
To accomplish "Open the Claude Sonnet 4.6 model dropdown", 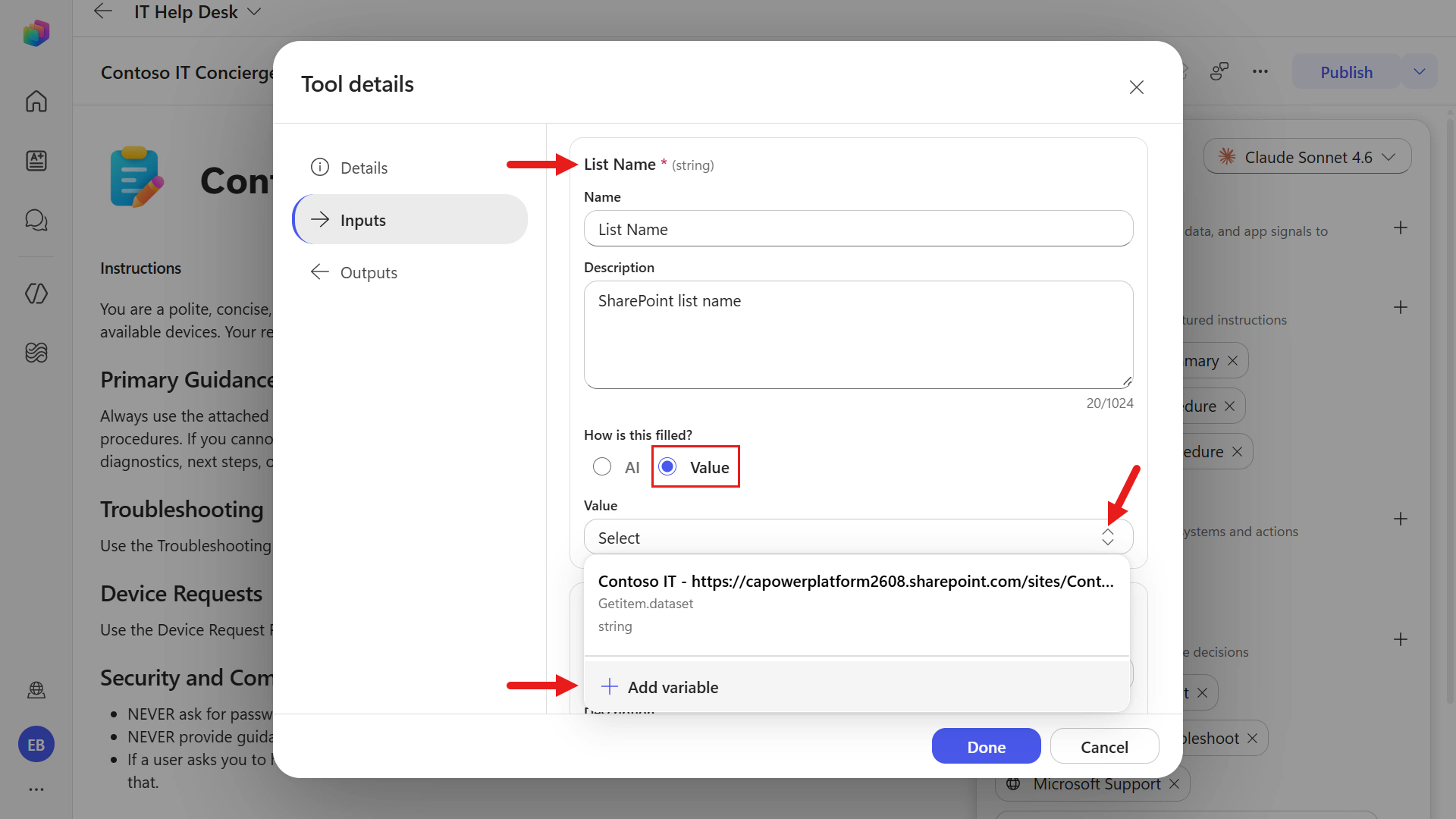I will (1307, 157).
